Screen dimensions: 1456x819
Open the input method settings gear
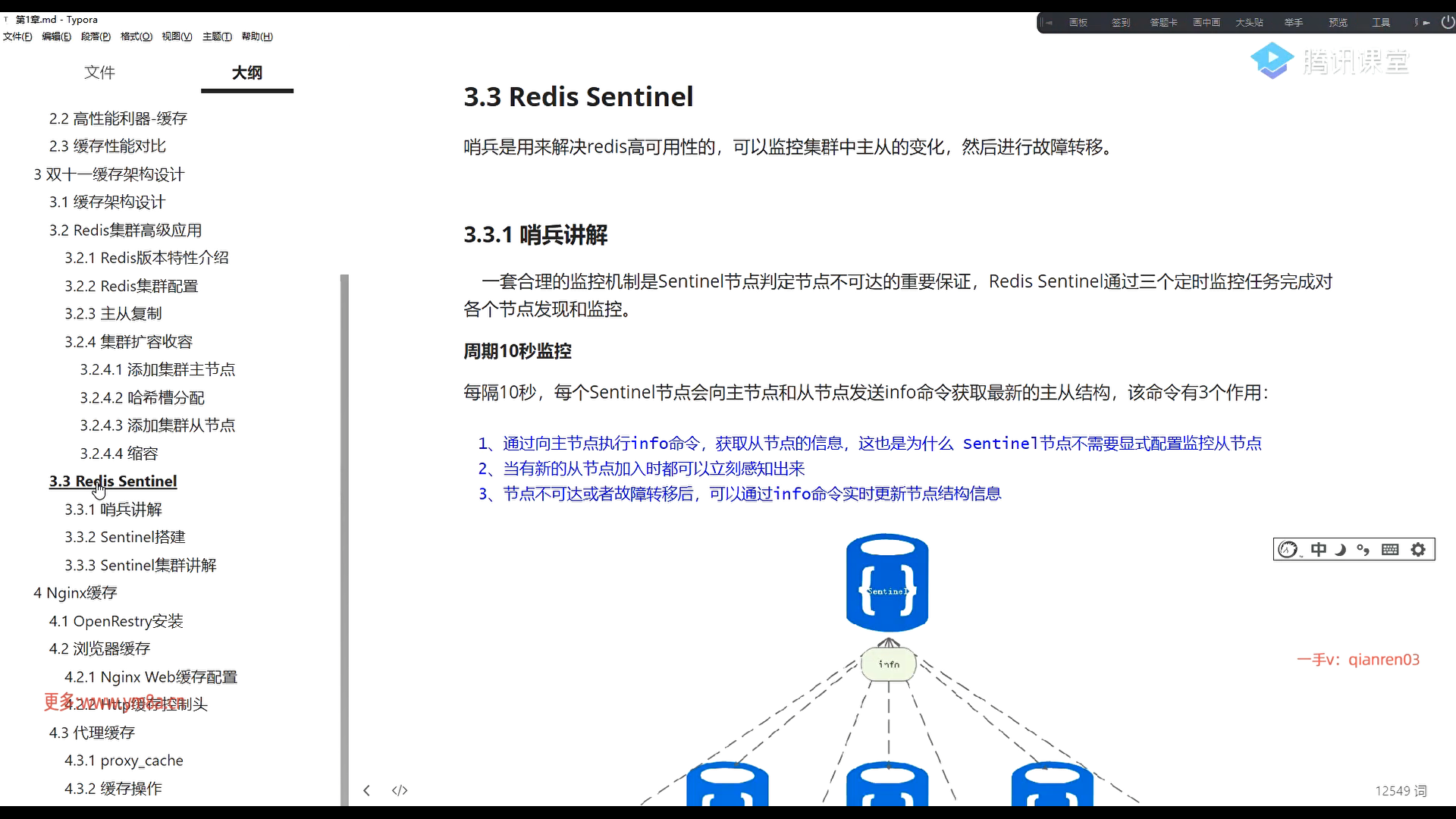tap(1418, 550)
